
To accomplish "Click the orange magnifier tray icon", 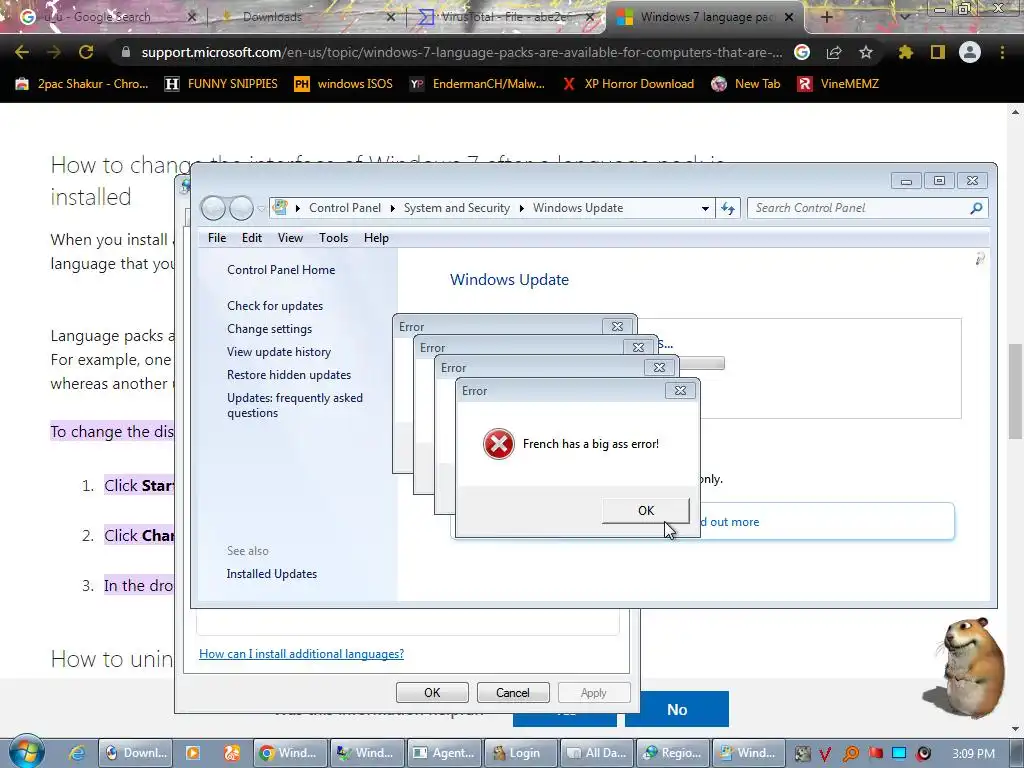I will click(851, 754).
